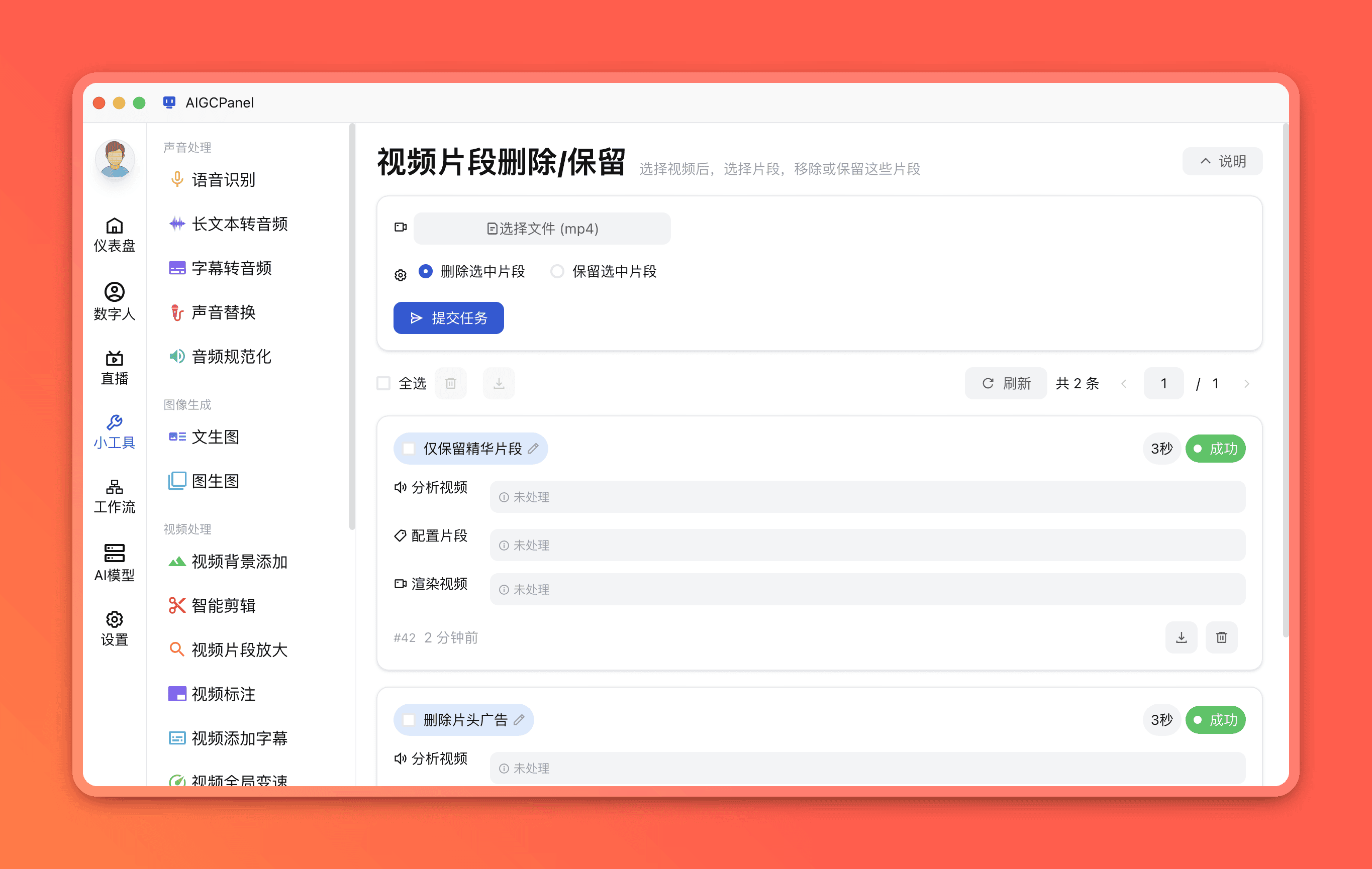1372x869 pixels.
Task: Click the 3秒 duration tag of 仅保留精华片段
Action: click(1162, 449)
